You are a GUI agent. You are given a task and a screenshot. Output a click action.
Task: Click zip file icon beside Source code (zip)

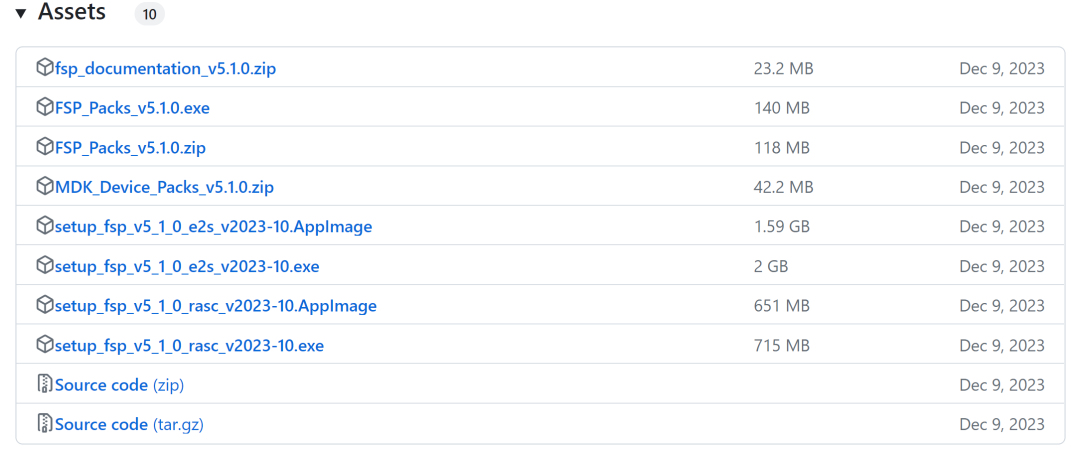tap(44, 384)
